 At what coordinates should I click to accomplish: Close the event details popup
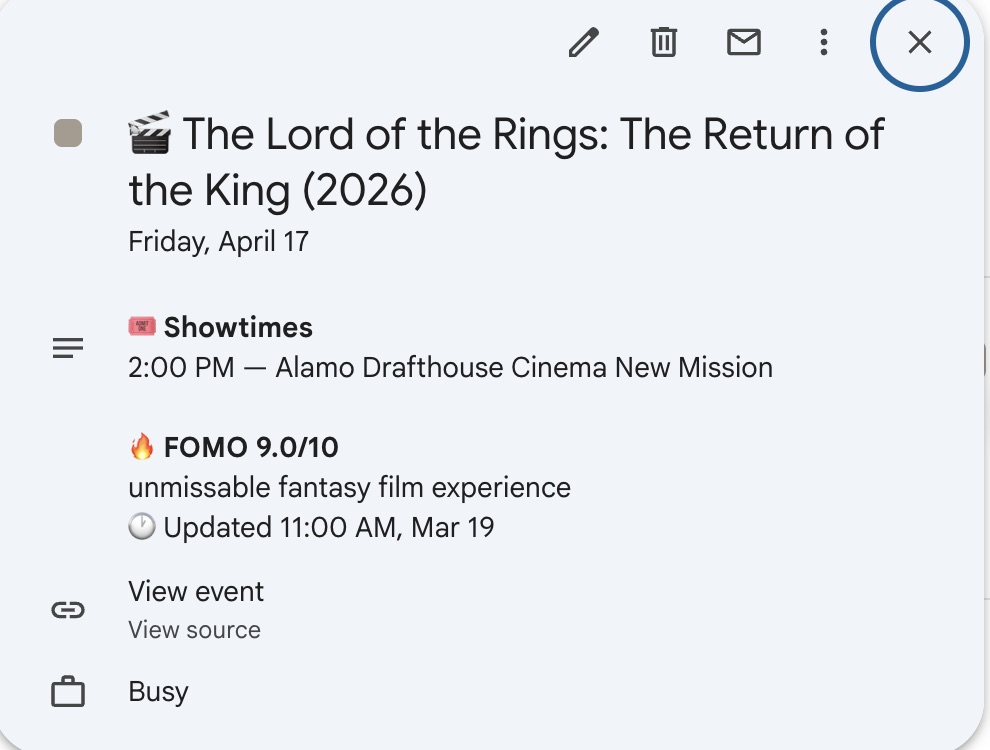click(918, 43)
